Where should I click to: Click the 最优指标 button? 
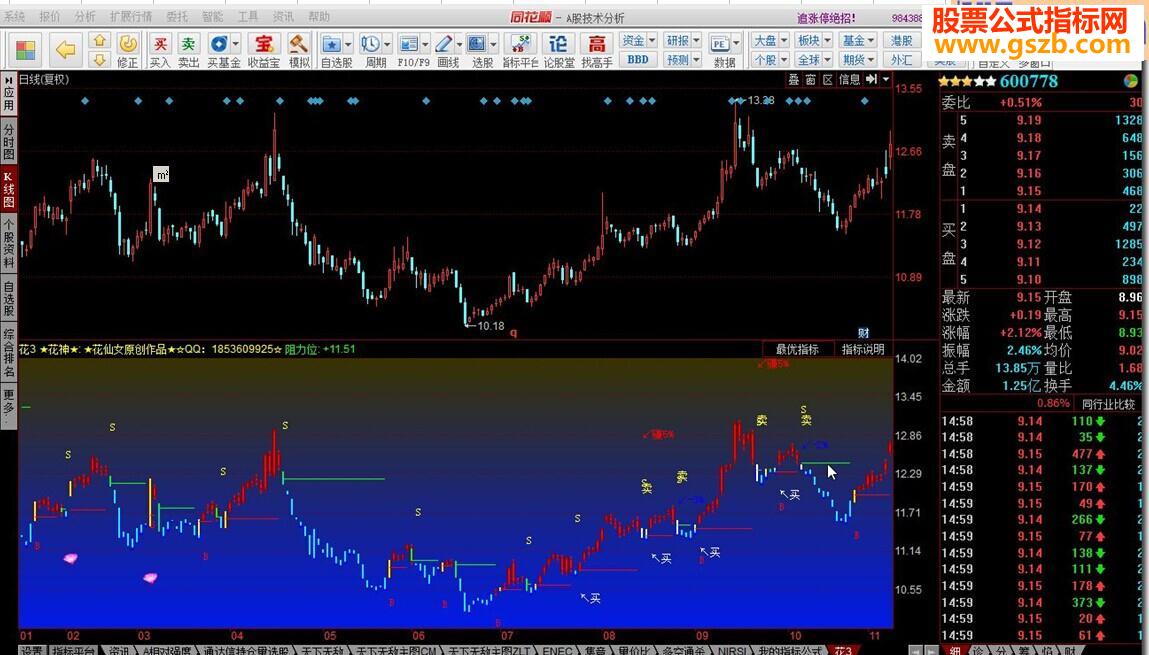pos(797,349)
